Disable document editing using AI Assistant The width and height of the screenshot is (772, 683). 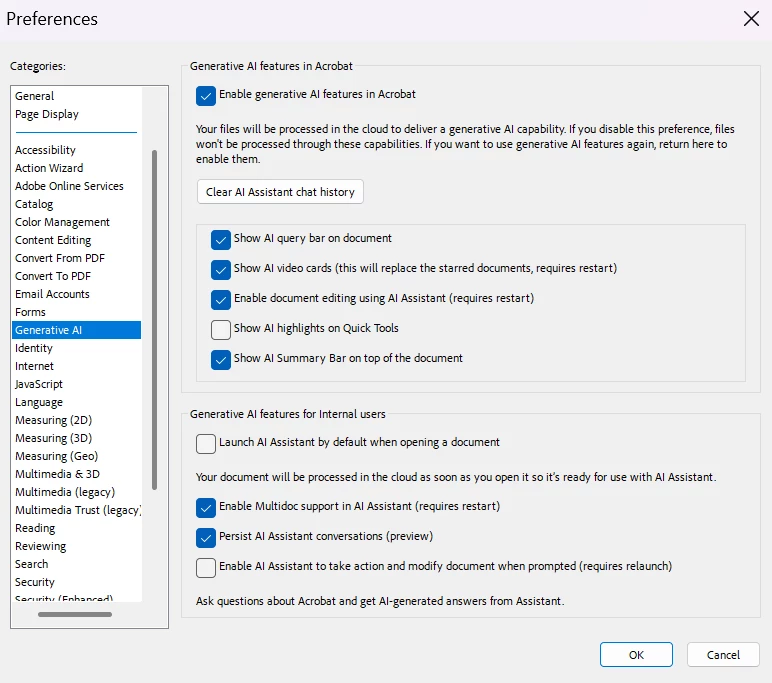point(221,300)
